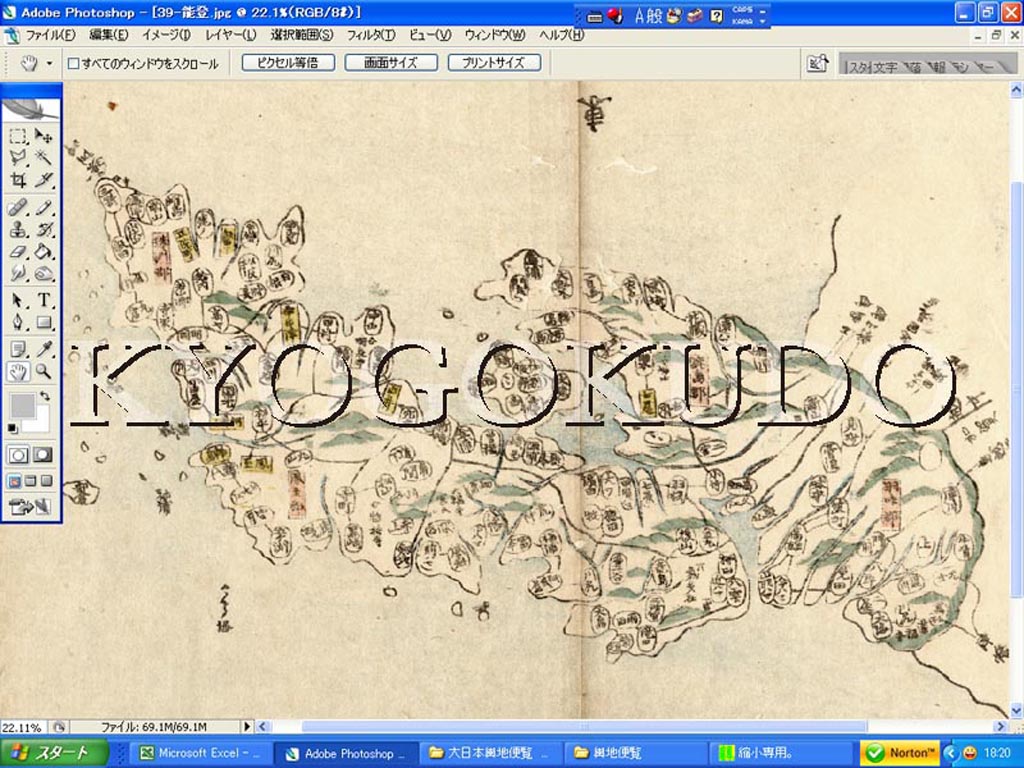Viewport: 1024px width, 768px height.
Task: Swap foreground and background colors
Action: click(x=44, y=396)
